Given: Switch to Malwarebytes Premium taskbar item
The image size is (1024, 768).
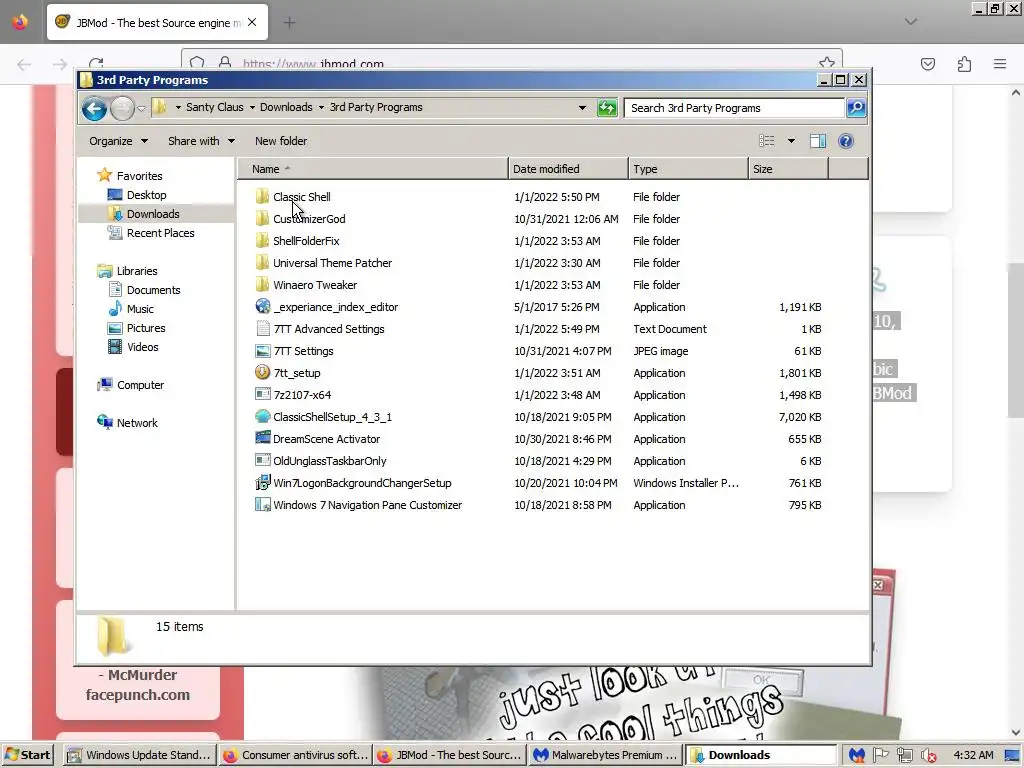Looking at the screenshot, I should coord(605,756).
